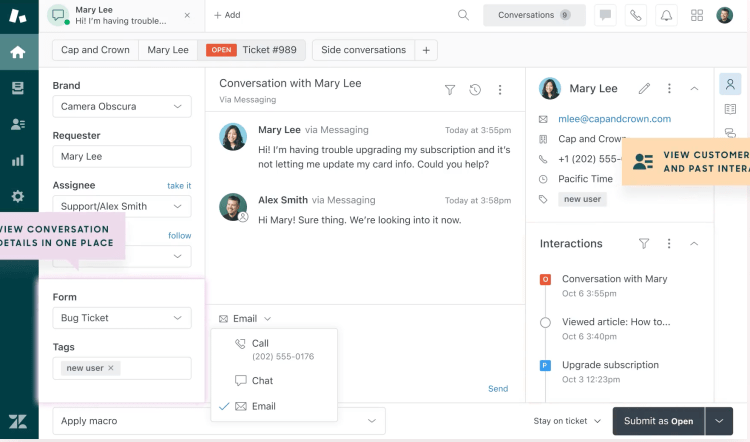
Task: Click the Submit as Open button
Action: [x=658, y=421]
